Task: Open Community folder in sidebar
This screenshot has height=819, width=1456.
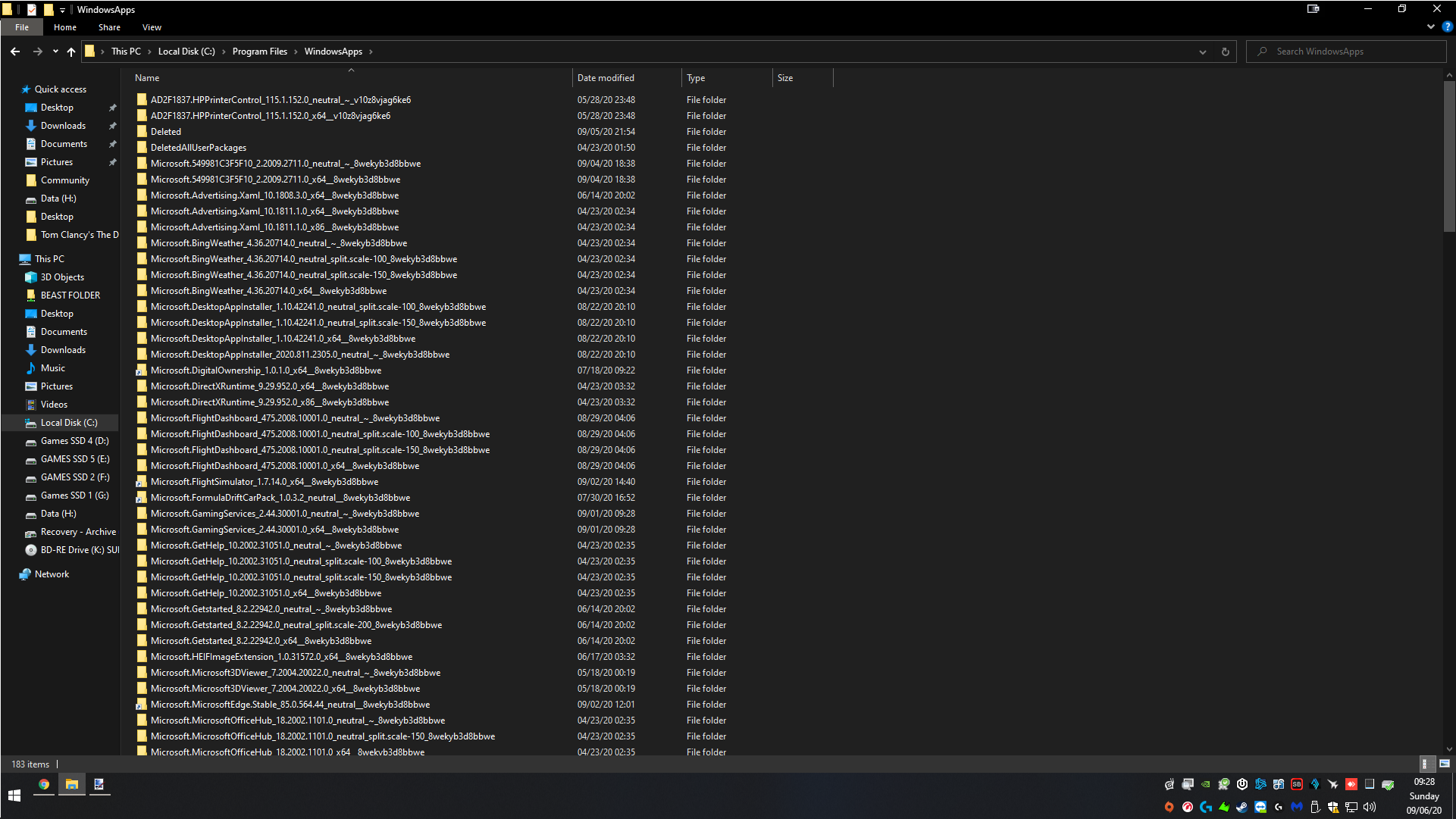Action: tap(65, 180)
